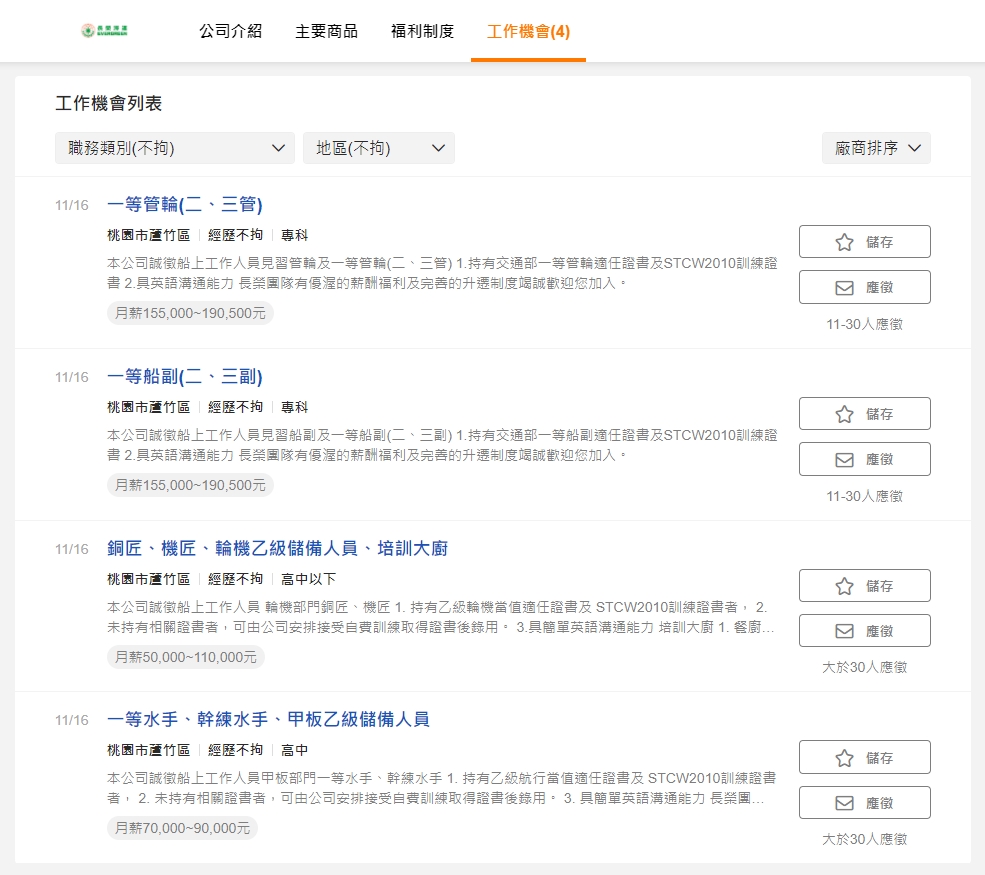The image size is (985, 875).
Task: Click 專科 education text of 一等船副(二、三副) job
Action: click(x=295, y=407)
